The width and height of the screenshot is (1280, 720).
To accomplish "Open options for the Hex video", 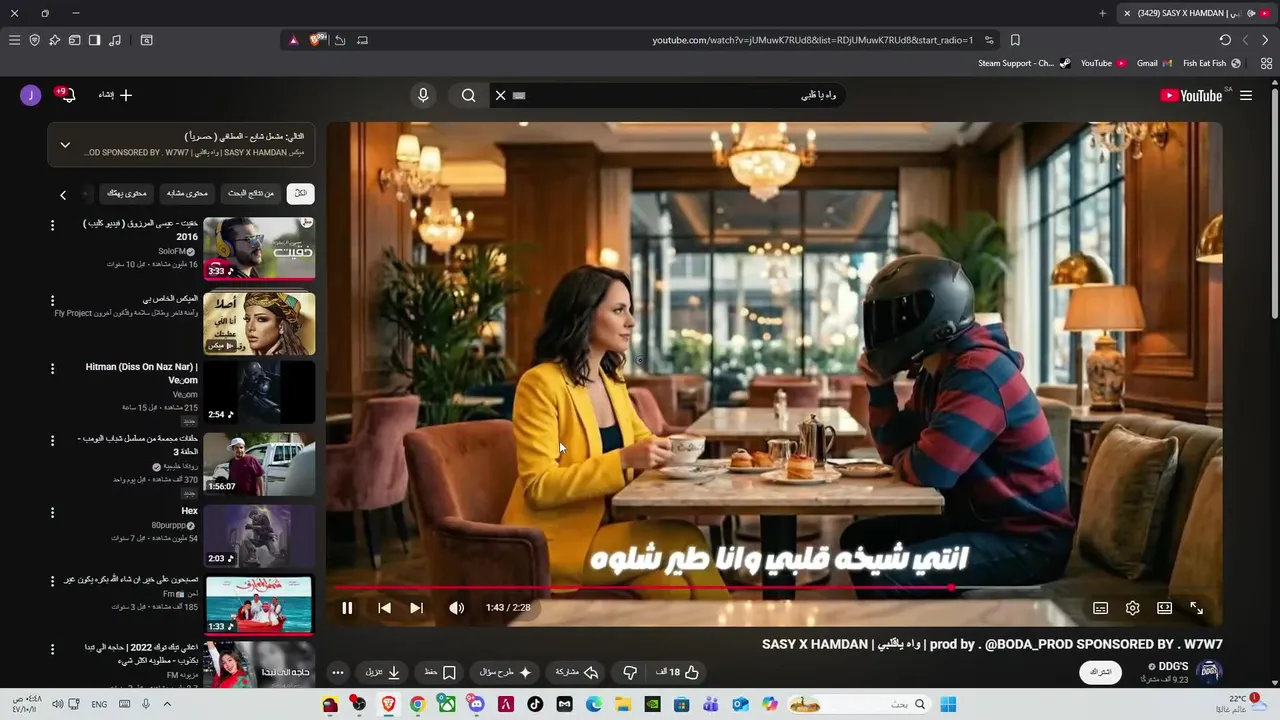I will click(x=53, y=513).
